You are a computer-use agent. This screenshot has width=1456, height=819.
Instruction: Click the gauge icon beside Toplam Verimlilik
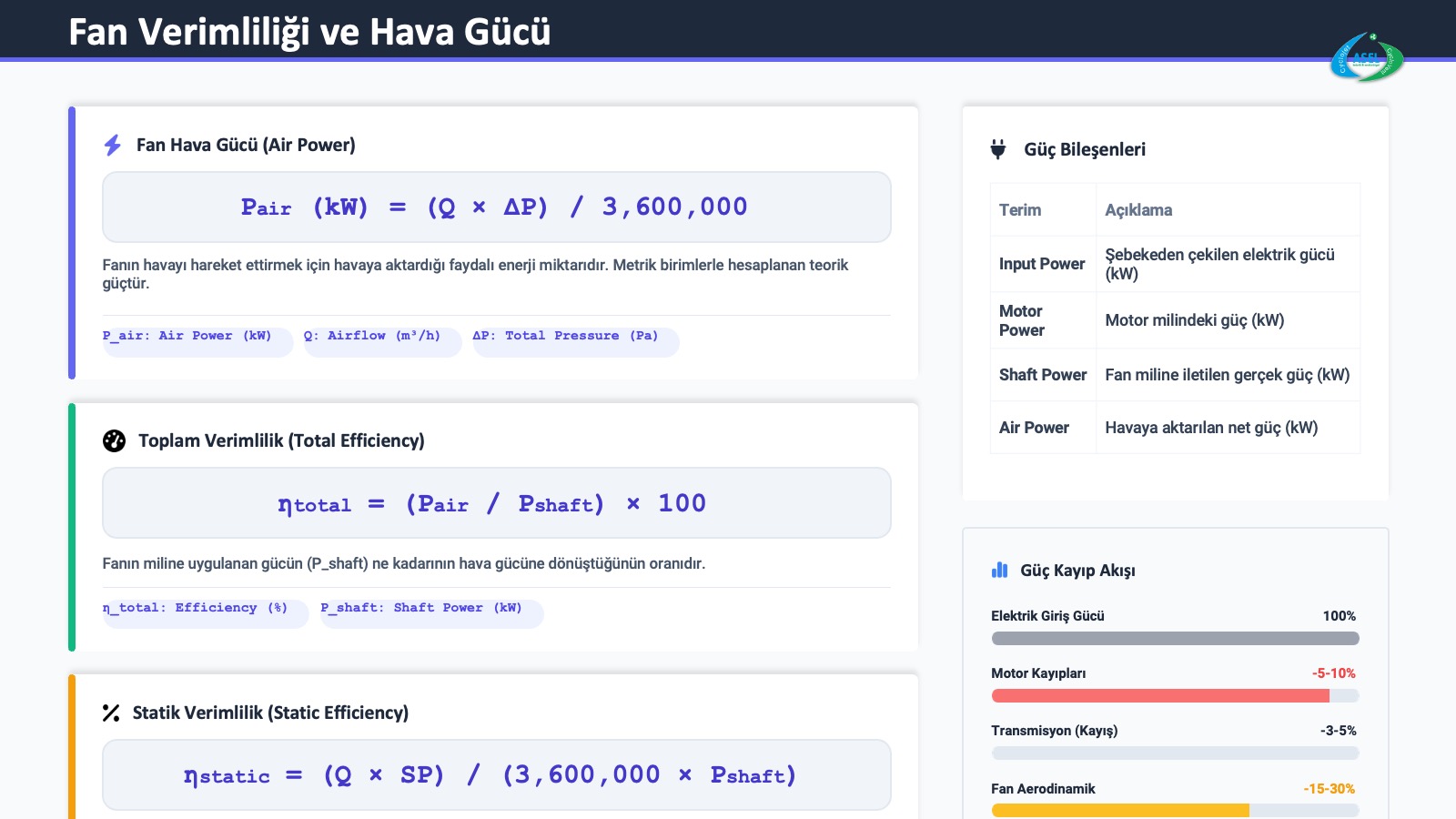click(114, 440)
